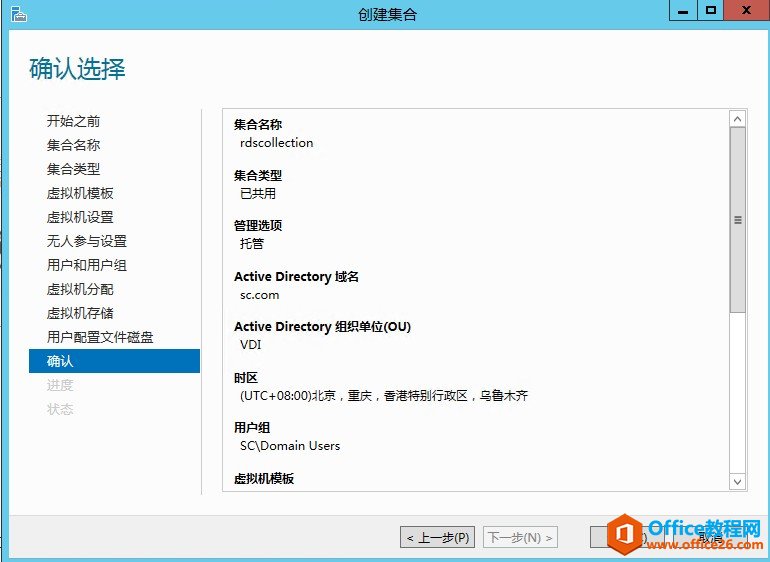Click the disabled 下一步(N) button

[520, 537]
